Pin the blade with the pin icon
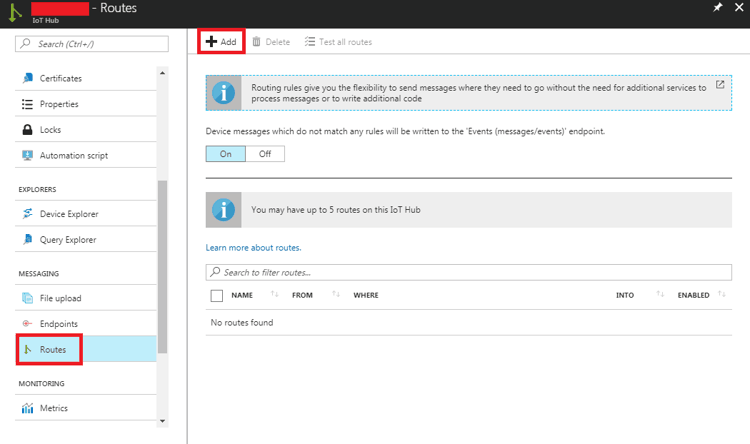 [x=717, y=8]
